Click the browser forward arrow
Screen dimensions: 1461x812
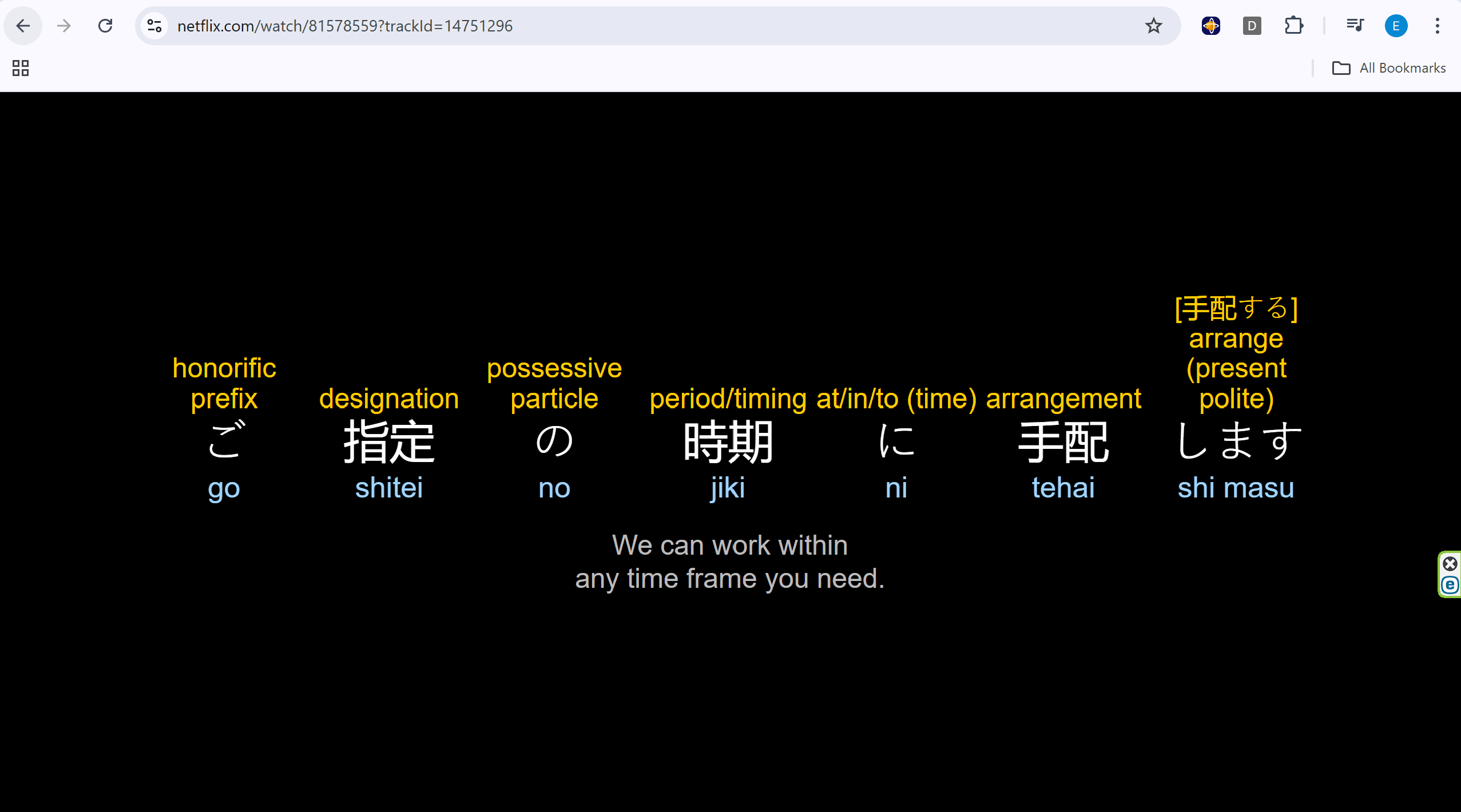click(x=64, y=26)
